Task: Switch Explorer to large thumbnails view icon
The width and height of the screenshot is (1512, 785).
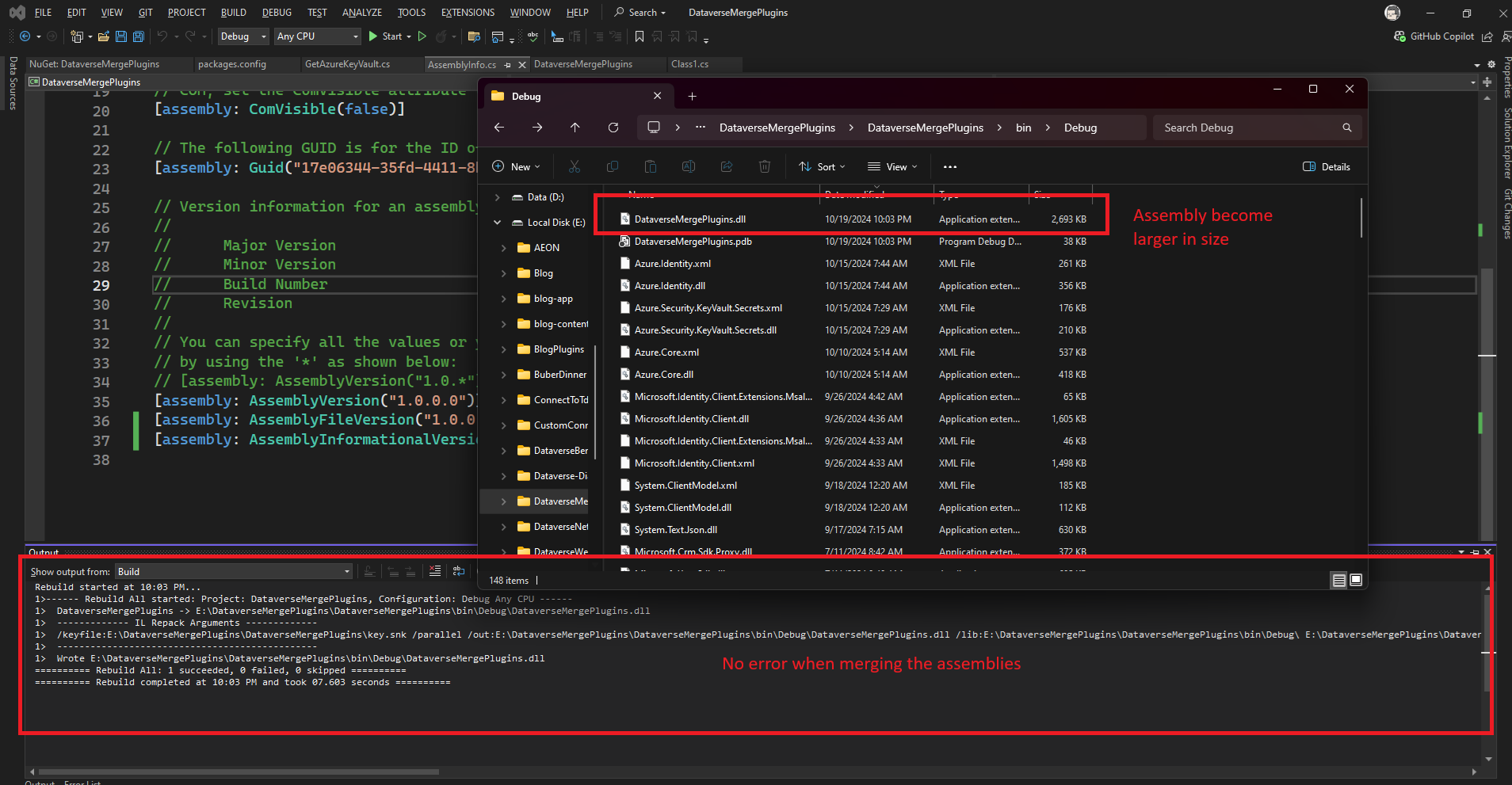Action: point(1357,581)
